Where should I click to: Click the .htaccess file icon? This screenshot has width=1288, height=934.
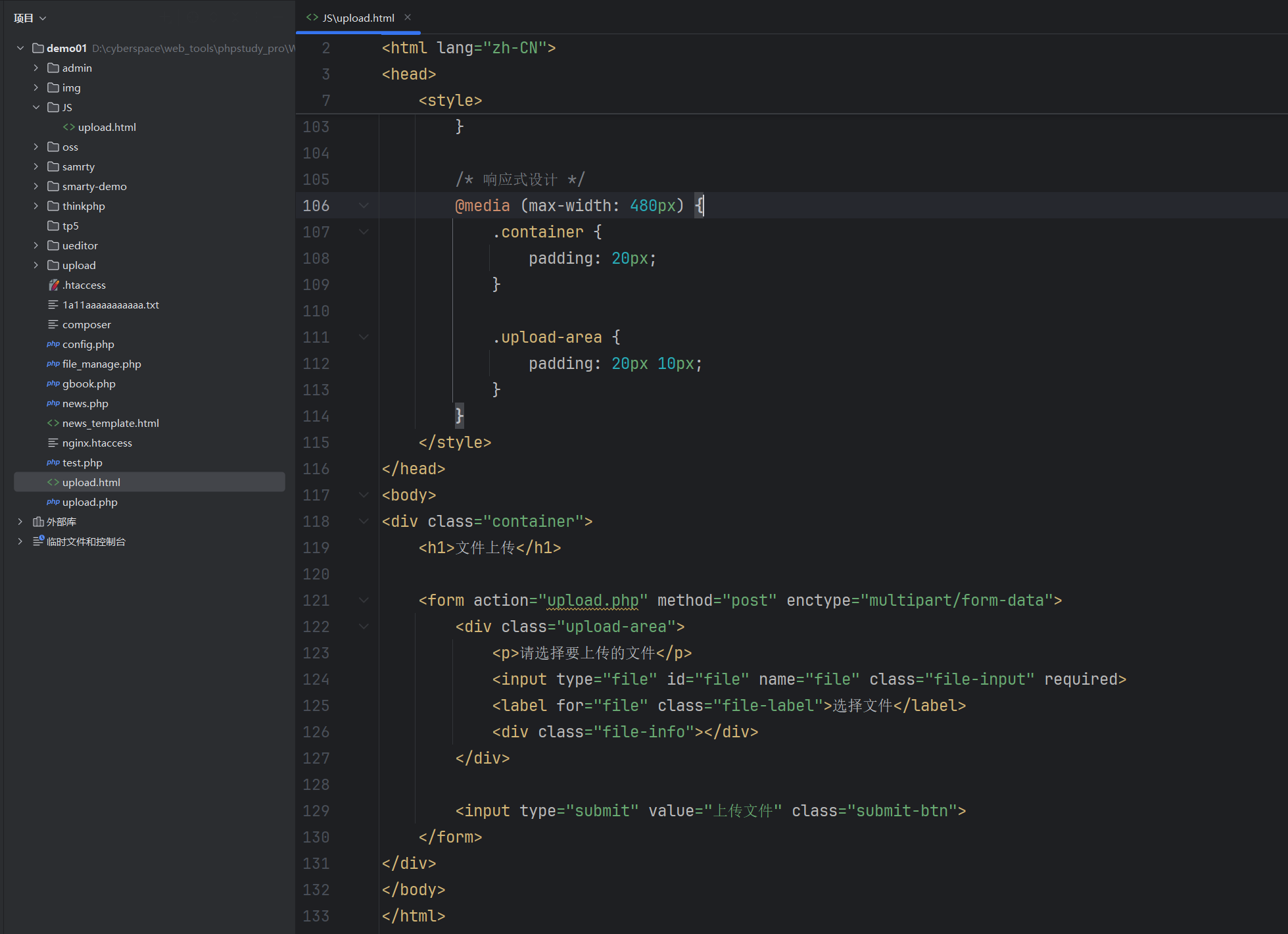tap(54, 285)
